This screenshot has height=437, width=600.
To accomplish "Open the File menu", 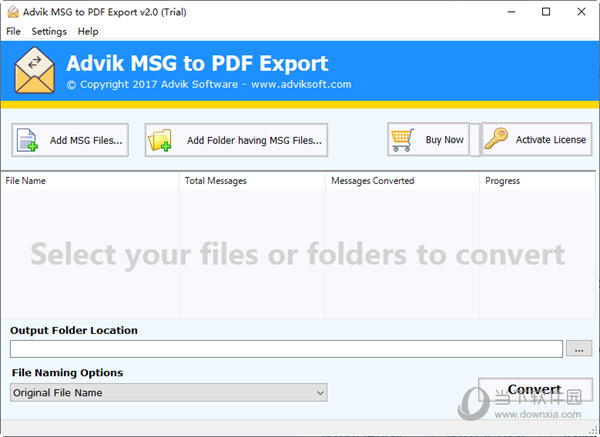I will click(13, 31).
